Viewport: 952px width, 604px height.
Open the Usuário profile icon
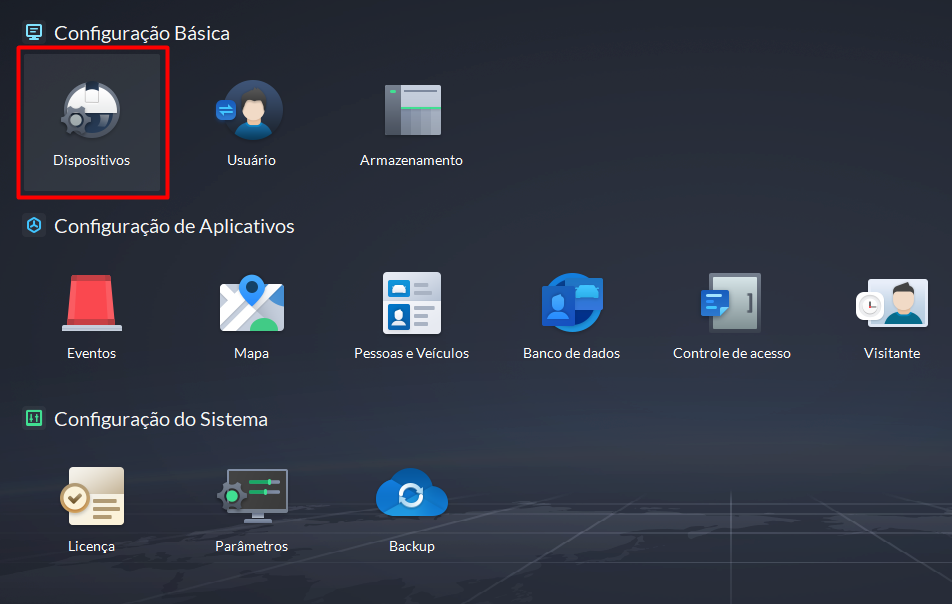click(x=251, y=110)
